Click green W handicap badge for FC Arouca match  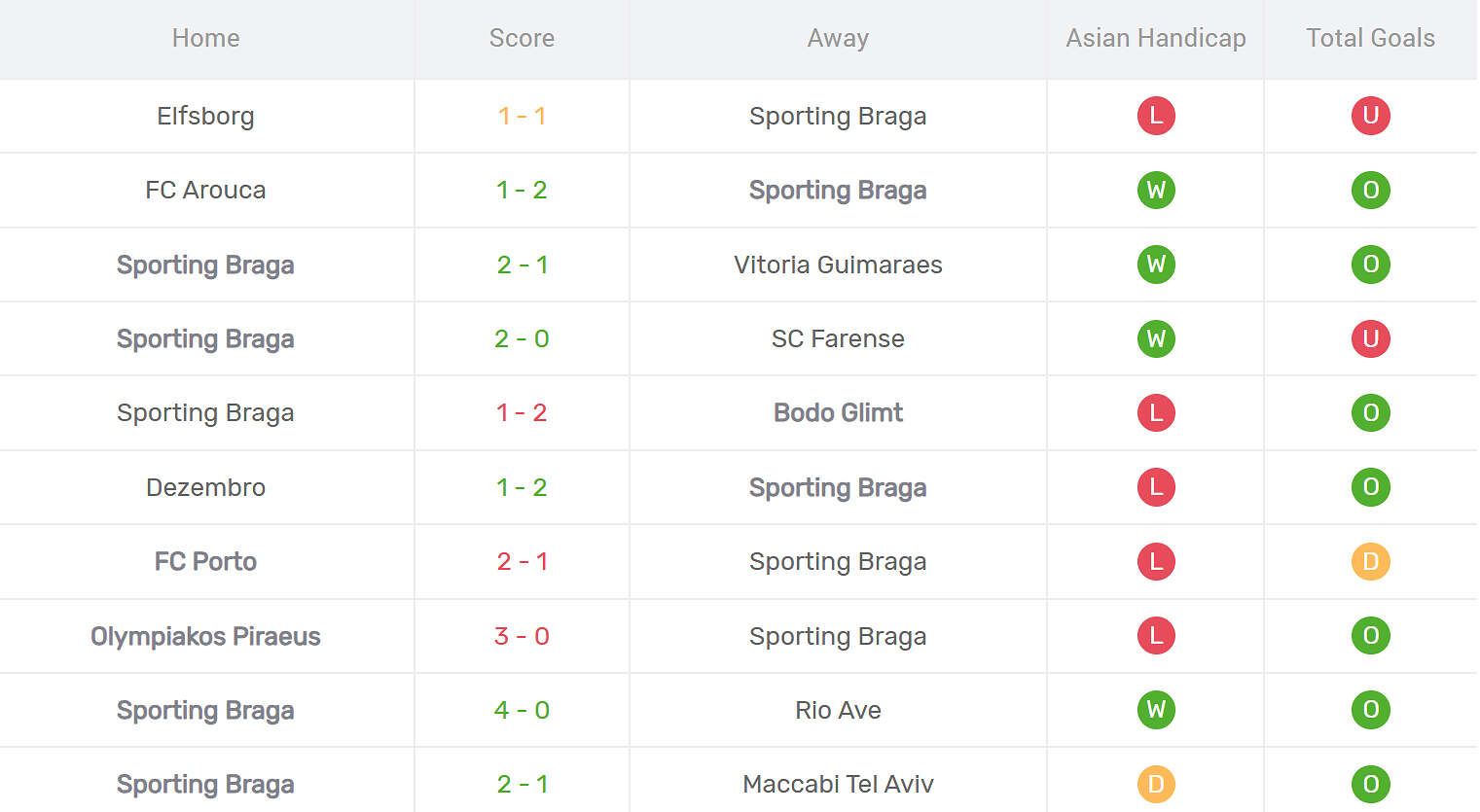point(1156,190)
